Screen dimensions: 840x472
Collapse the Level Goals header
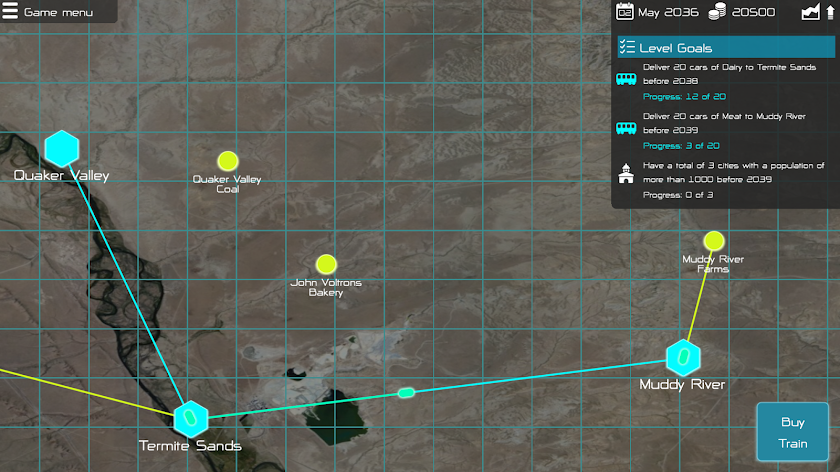[726, 47]
